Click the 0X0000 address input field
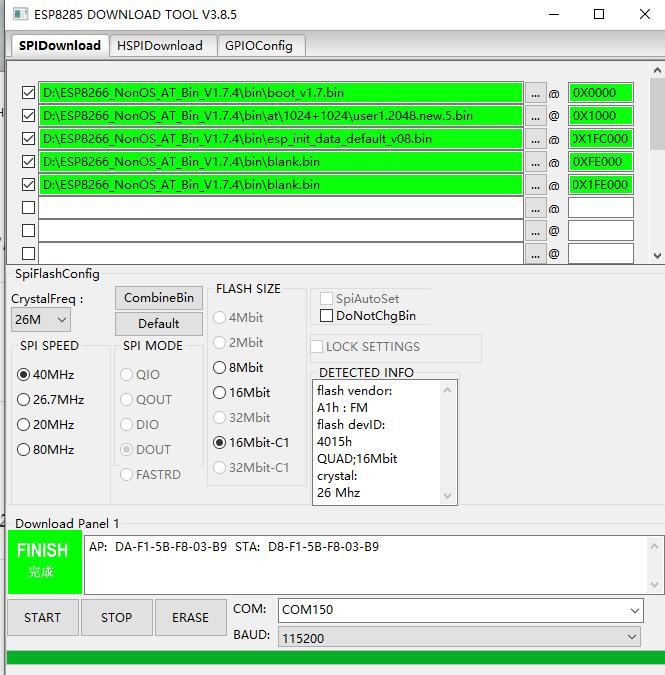The width and height of the screenshot is (665, 675). 600,93
